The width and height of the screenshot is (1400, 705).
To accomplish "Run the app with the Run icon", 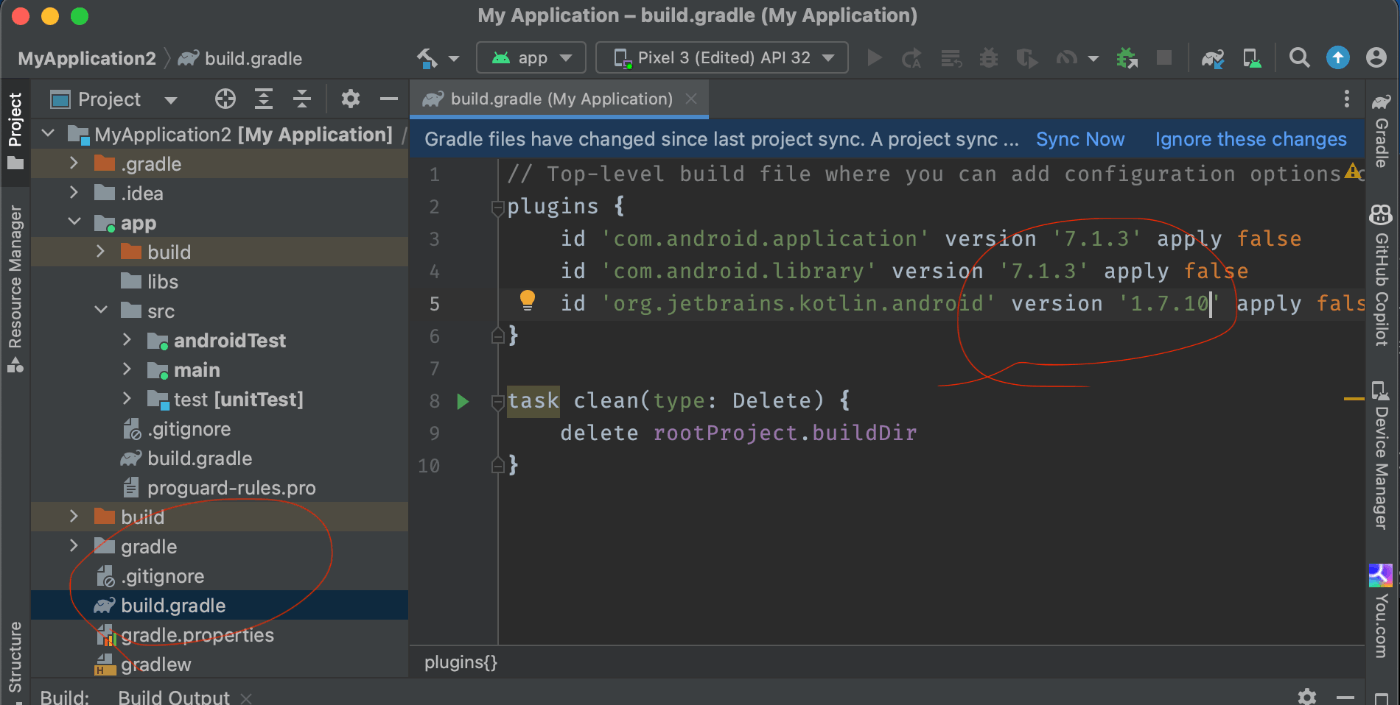I will 874,58.
